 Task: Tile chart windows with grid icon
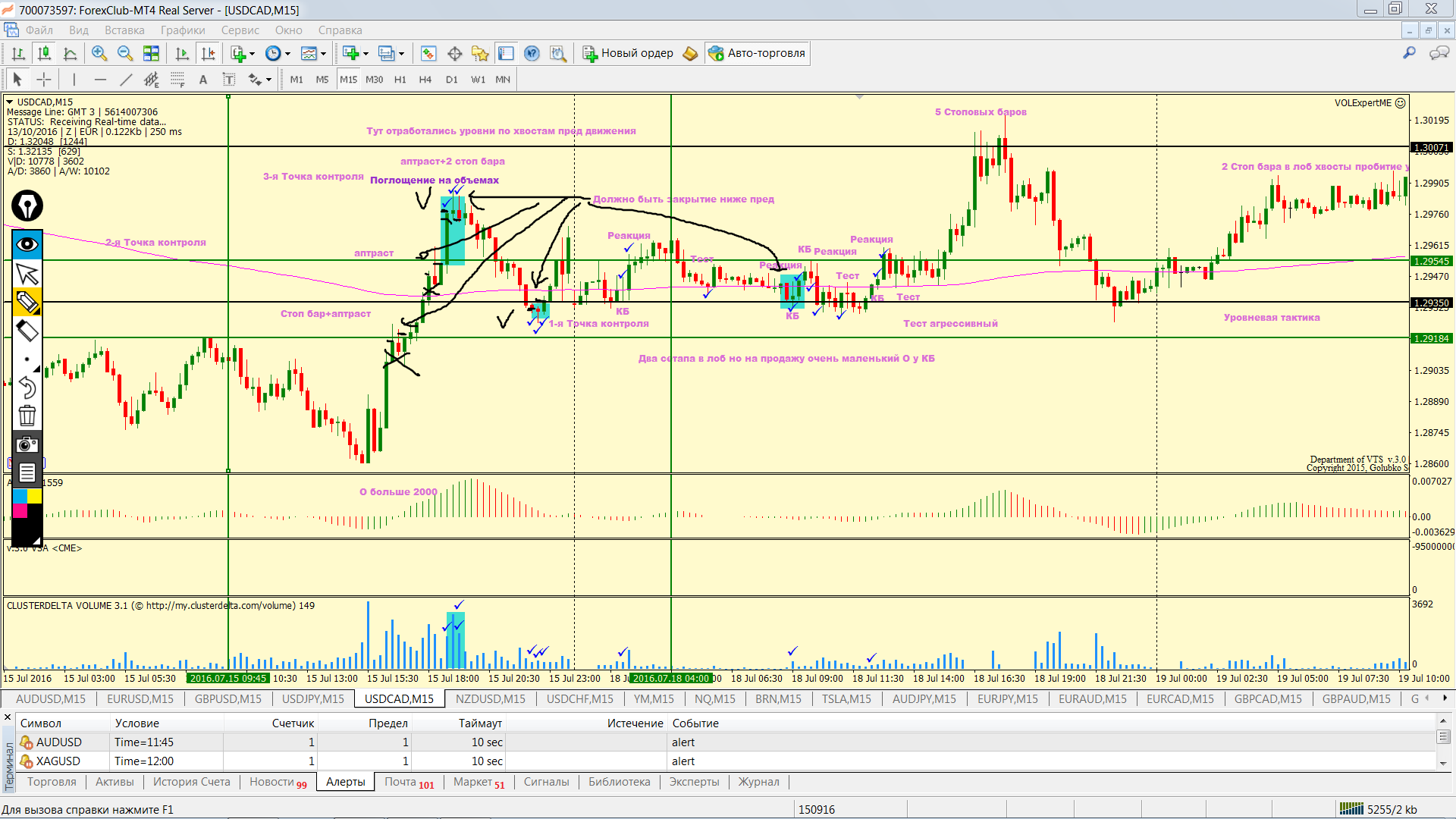pos(151,53)
